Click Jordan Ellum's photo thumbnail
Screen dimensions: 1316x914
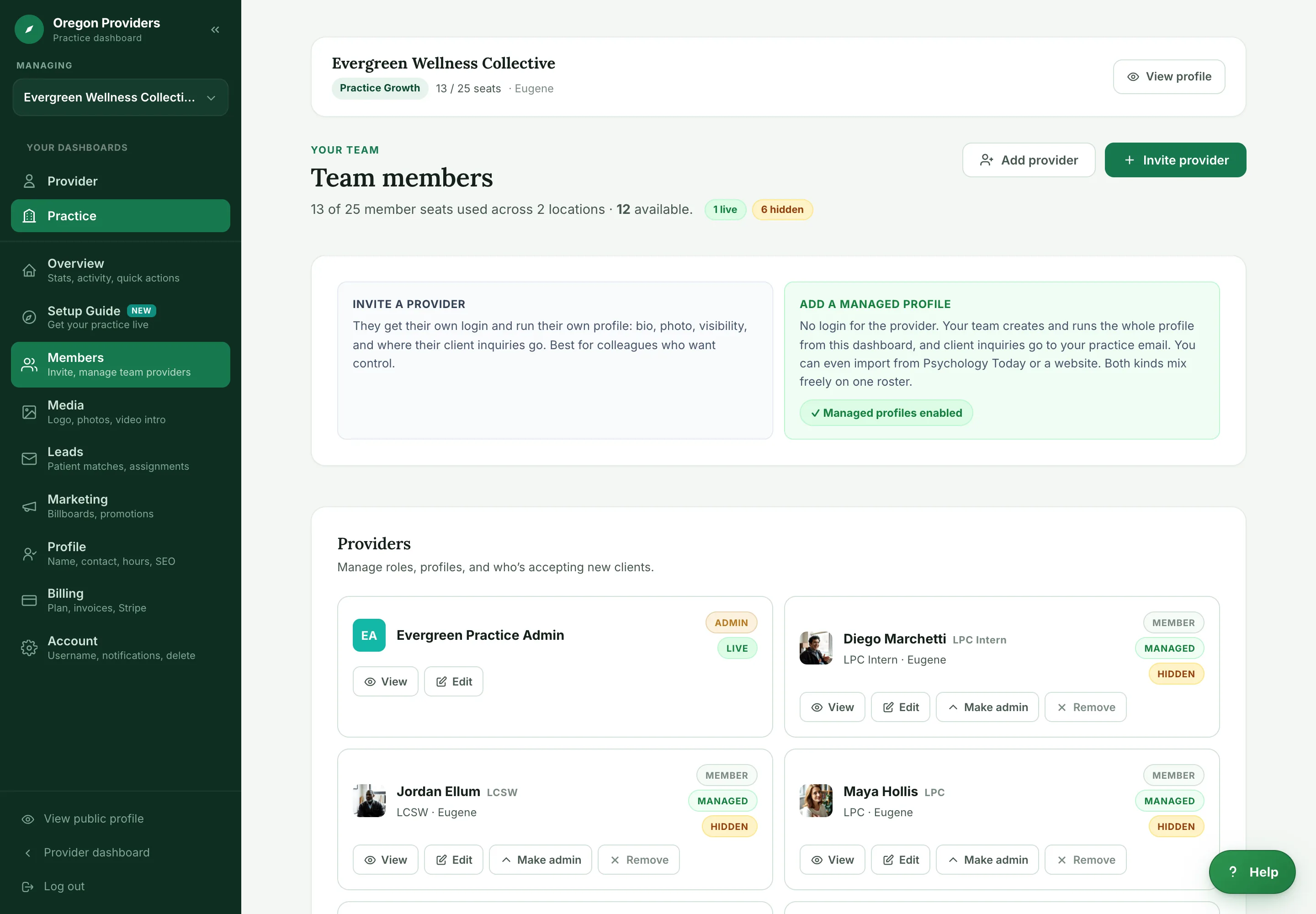click(x=369, y=801)
